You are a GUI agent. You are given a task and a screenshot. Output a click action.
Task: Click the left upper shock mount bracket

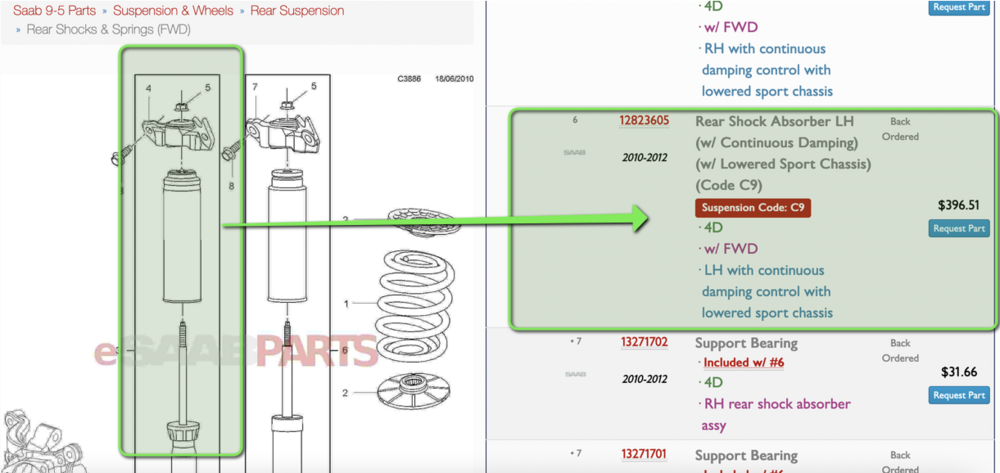click(x=179, y=135)
